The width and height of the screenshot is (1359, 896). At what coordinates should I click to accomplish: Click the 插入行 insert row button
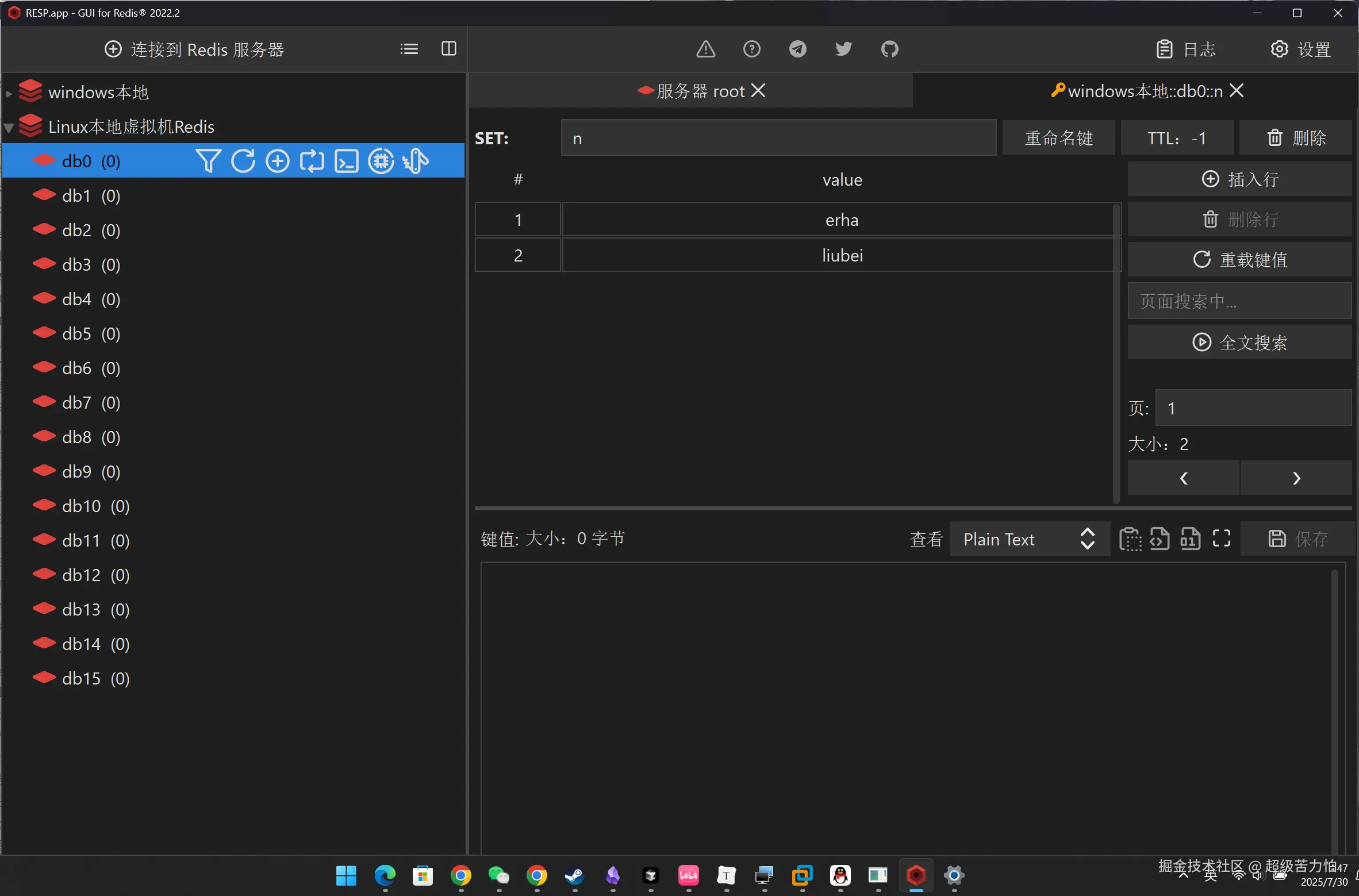tap(1239, 179)
